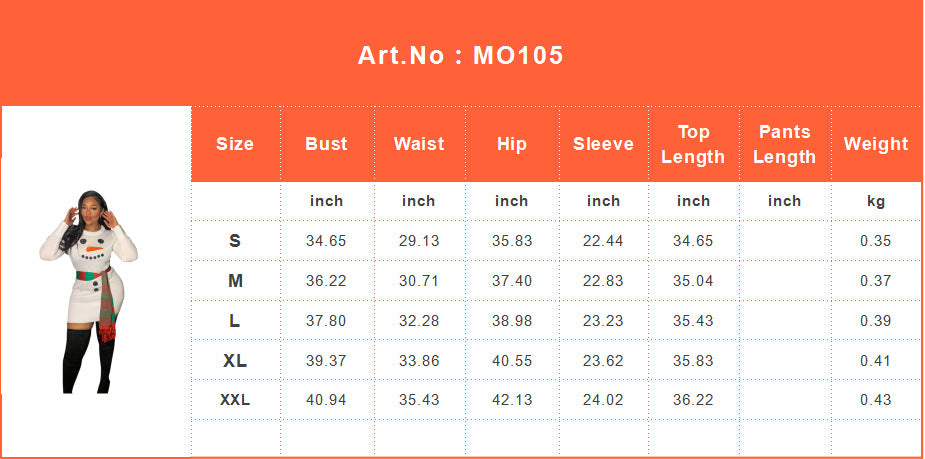Select the M size row label
This screenshot has width=925, height=459.
(235, 281)
